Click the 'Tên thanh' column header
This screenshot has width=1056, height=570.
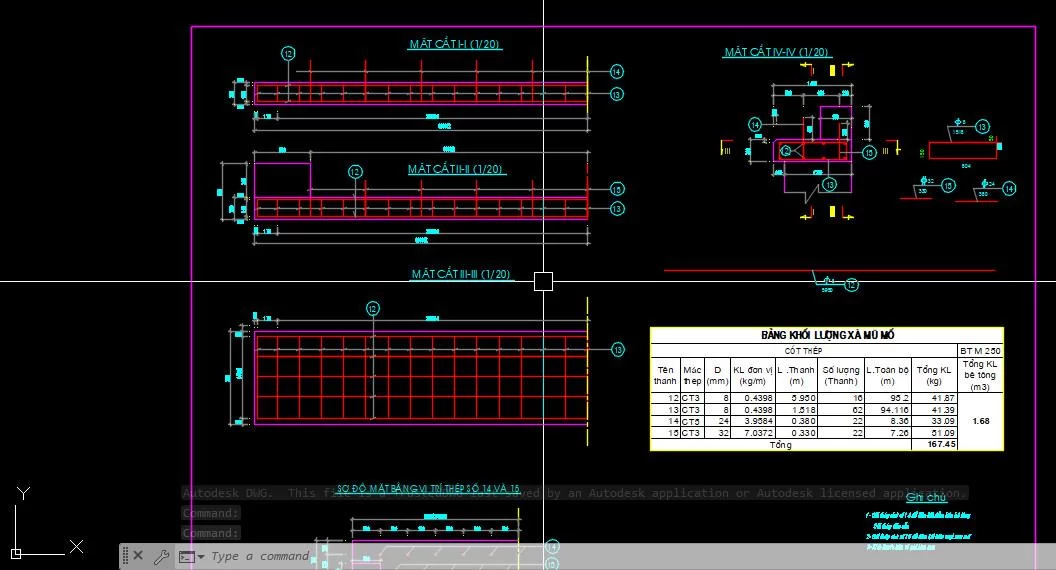click(665, 375)
